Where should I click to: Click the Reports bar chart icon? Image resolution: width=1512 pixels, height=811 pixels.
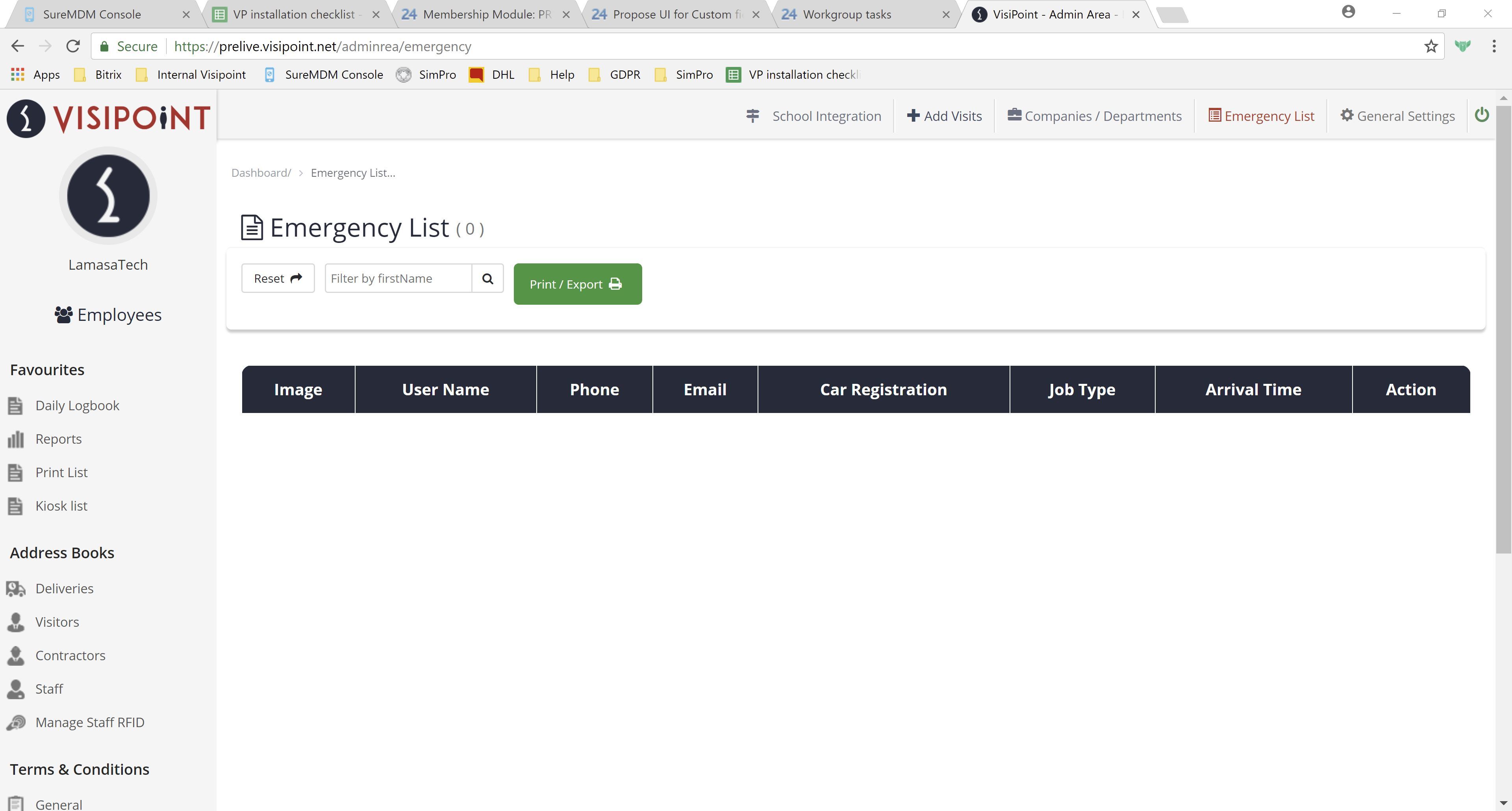click(x=15, y=439)
